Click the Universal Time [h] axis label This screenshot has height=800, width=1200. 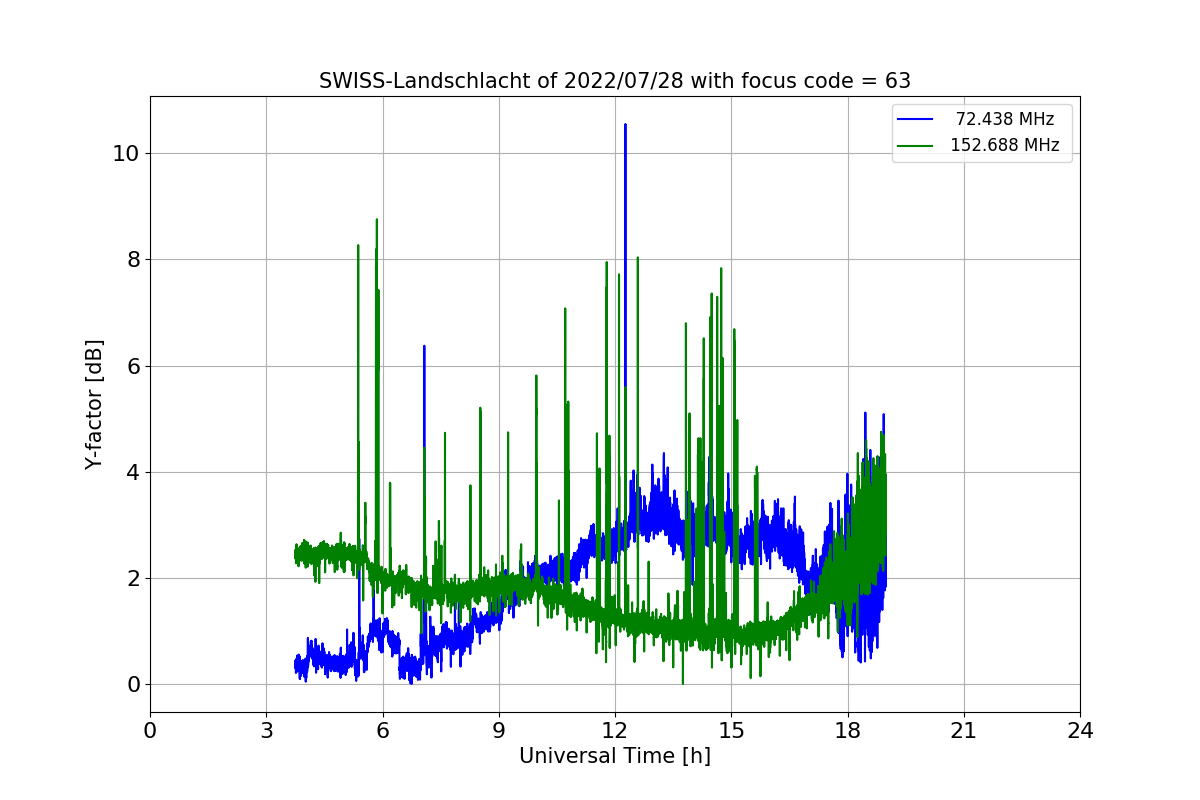tap(615, 756)
